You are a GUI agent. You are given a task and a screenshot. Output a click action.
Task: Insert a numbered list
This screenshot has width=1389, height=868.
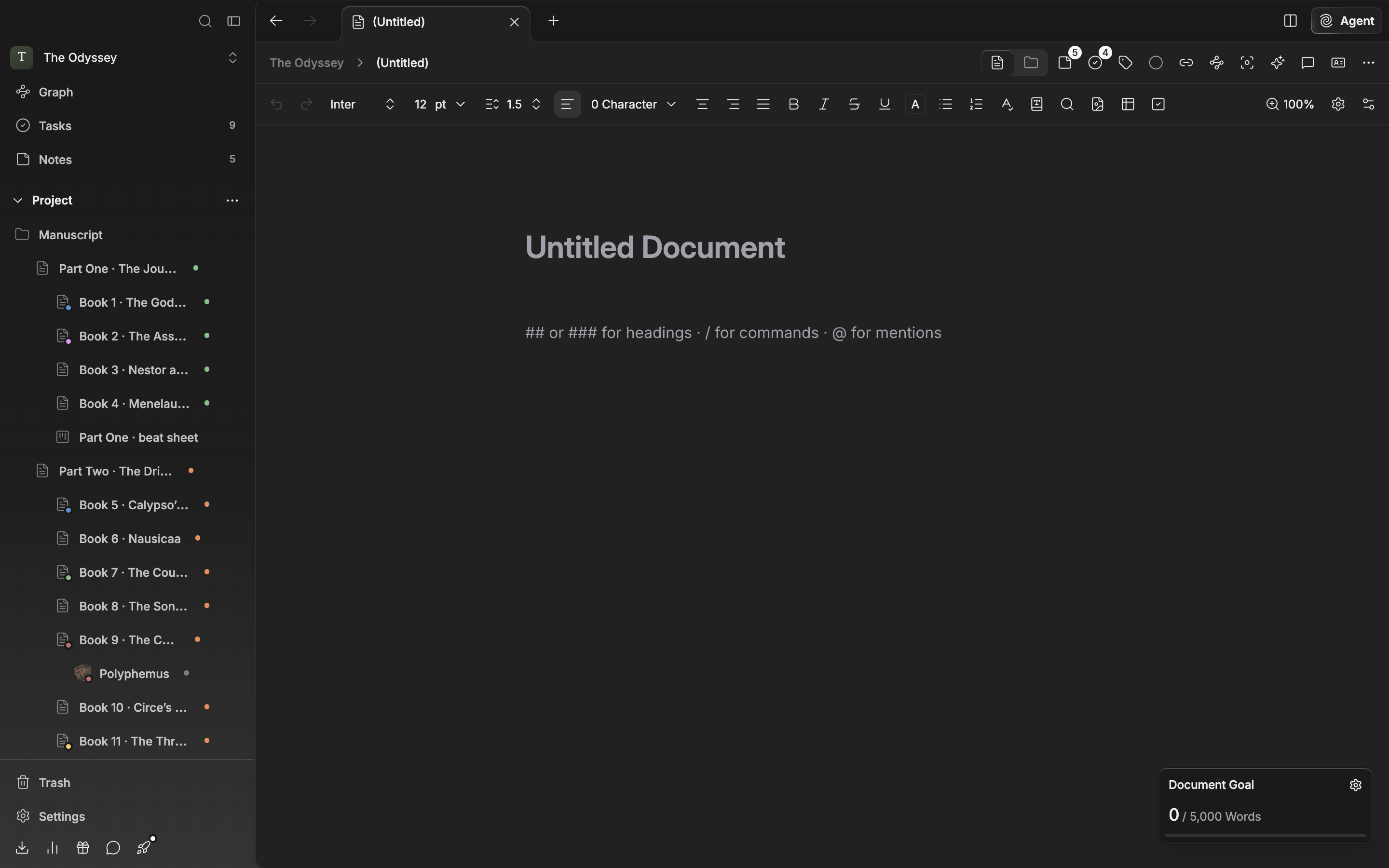point(976,105)
